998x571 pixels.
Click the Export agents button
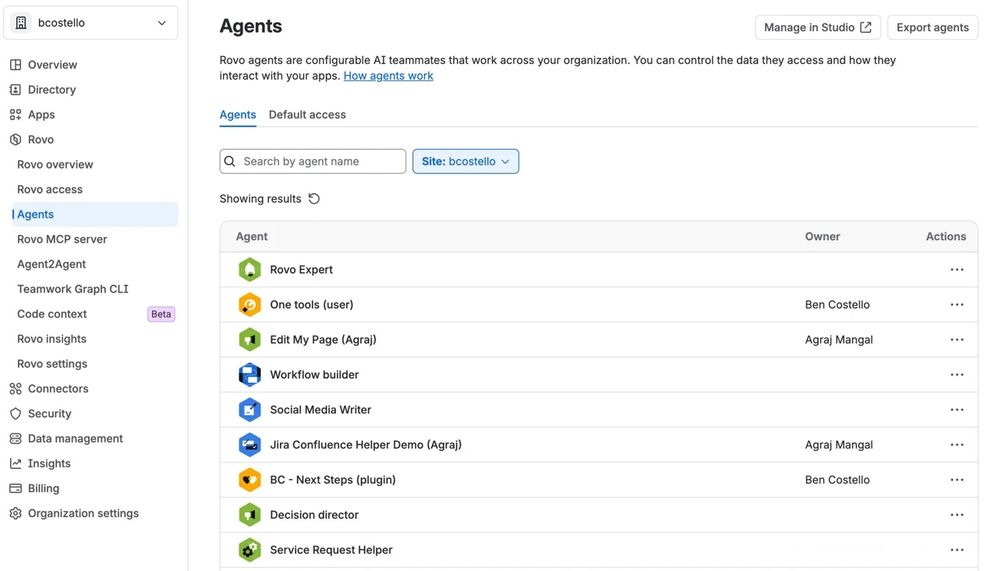(932, 27)
